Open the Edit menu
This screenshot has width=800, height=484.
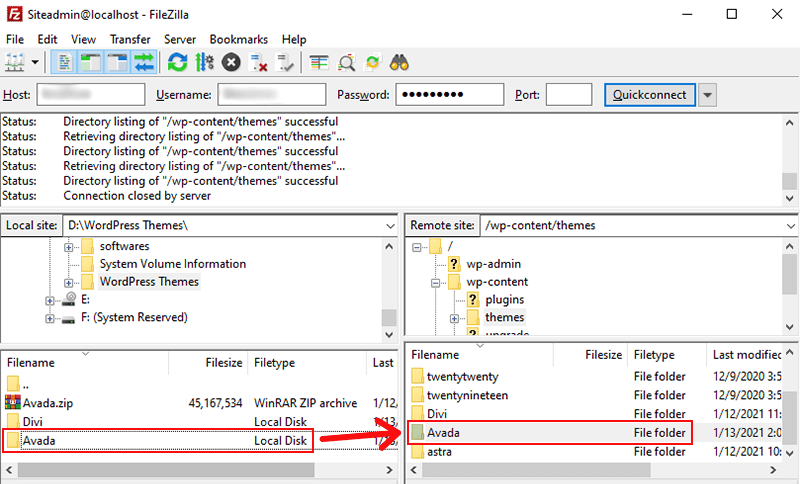(47, 39)
